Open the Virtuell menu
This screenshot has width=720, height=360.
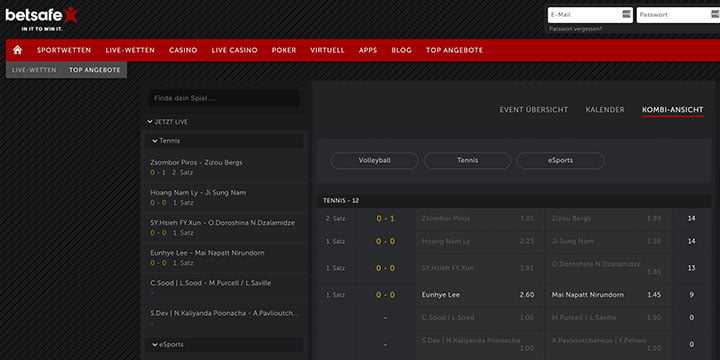pyautogui.click(x=327, y=51)
